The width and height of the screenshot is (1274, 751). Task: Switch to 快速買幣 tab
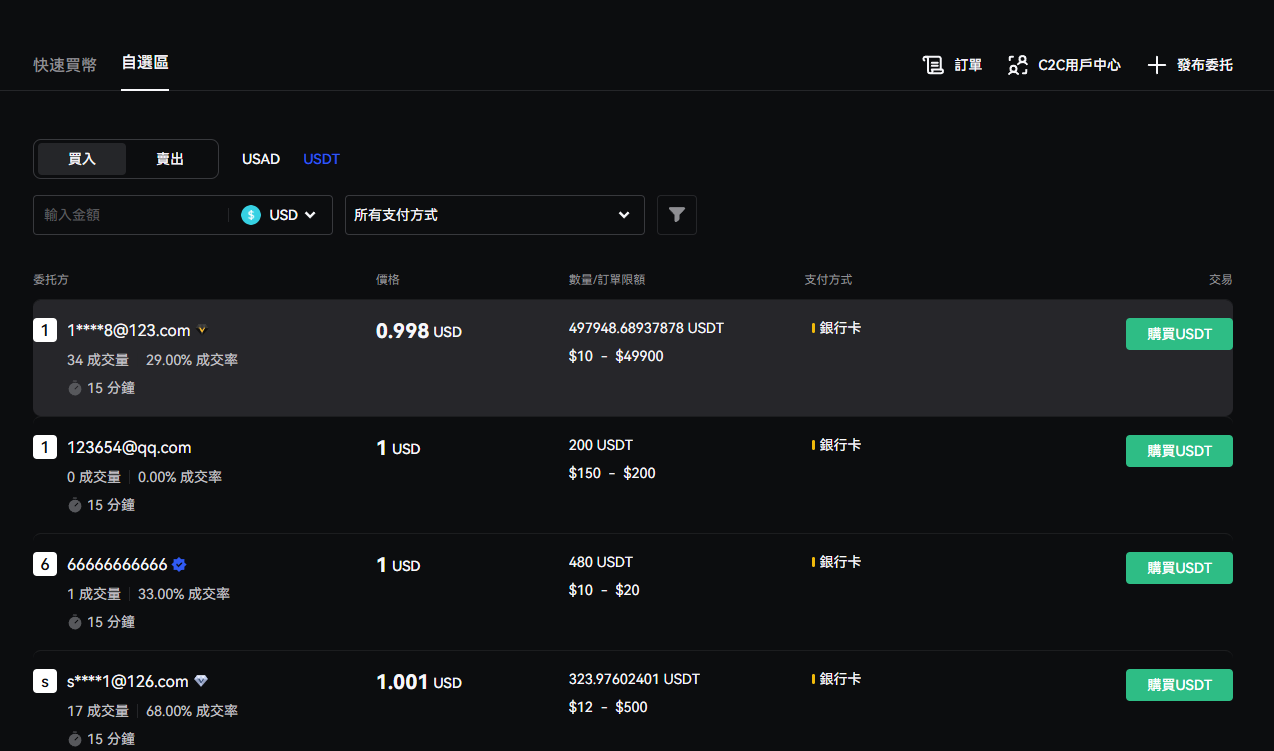point(65,65)
